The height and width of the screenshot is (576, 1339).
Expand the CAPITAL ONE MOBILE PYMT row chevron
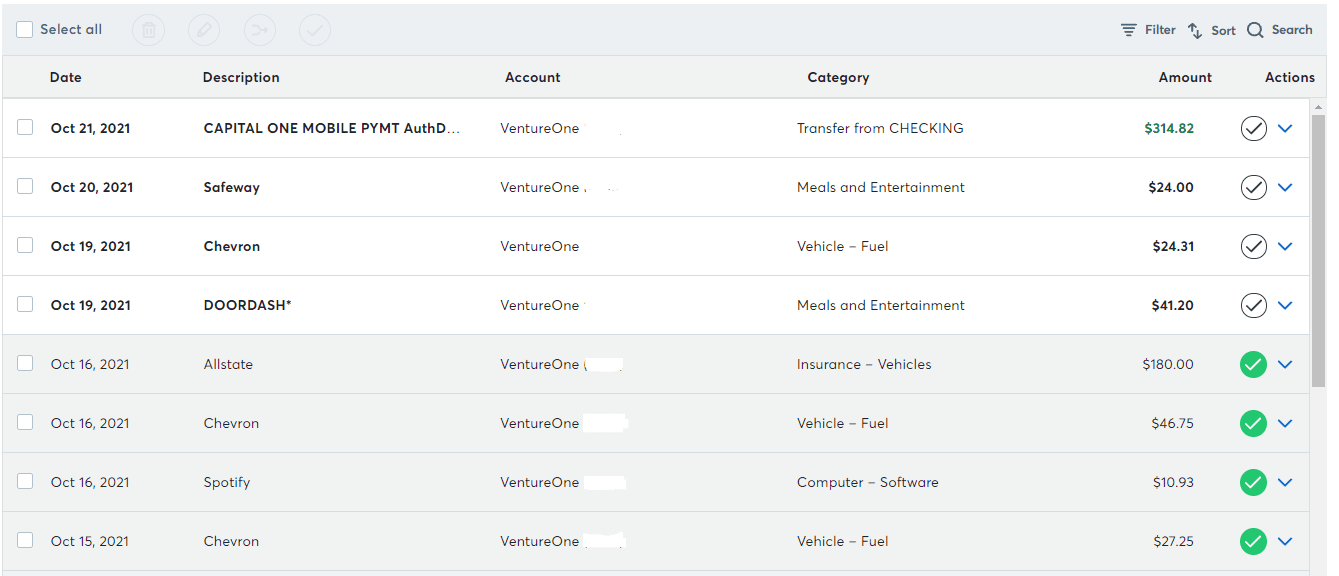[x=1285, y=128]
